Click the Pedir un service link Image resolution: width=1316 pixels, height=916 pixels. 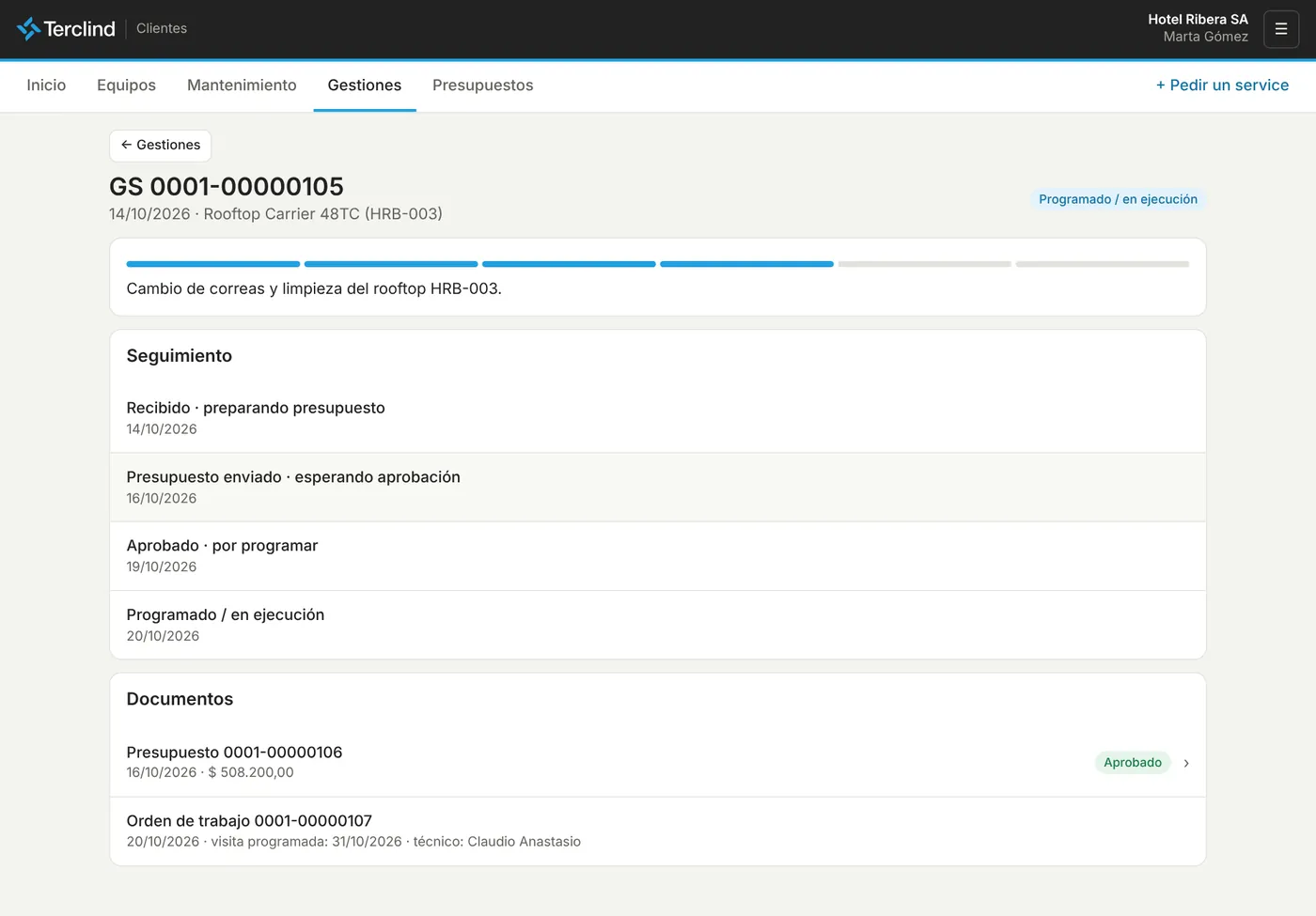click(1222, 85)
